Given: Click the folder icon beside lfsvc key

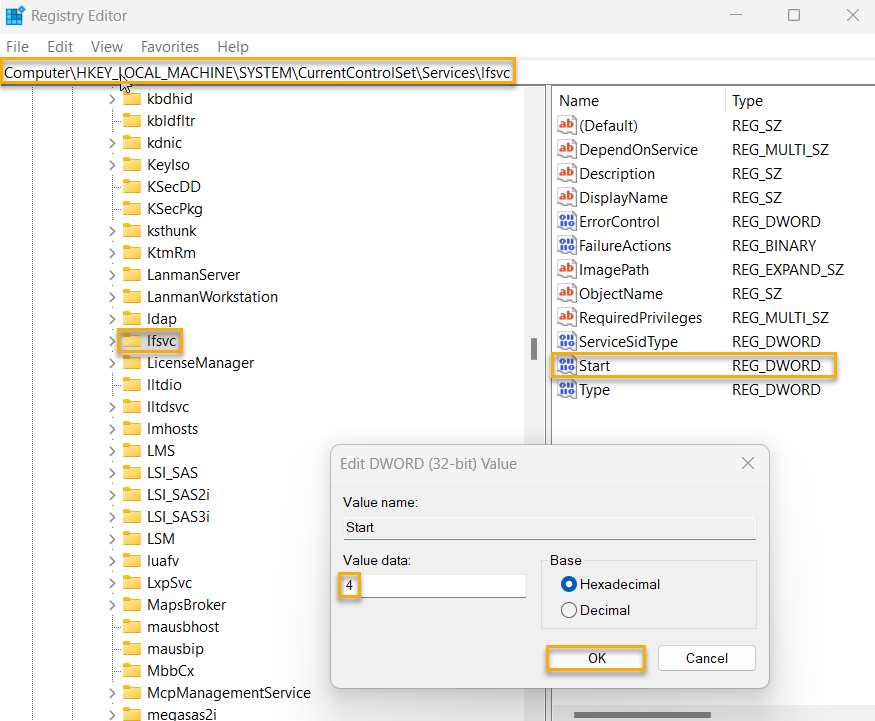Looking at the screenshot, I should coord(133,340).
